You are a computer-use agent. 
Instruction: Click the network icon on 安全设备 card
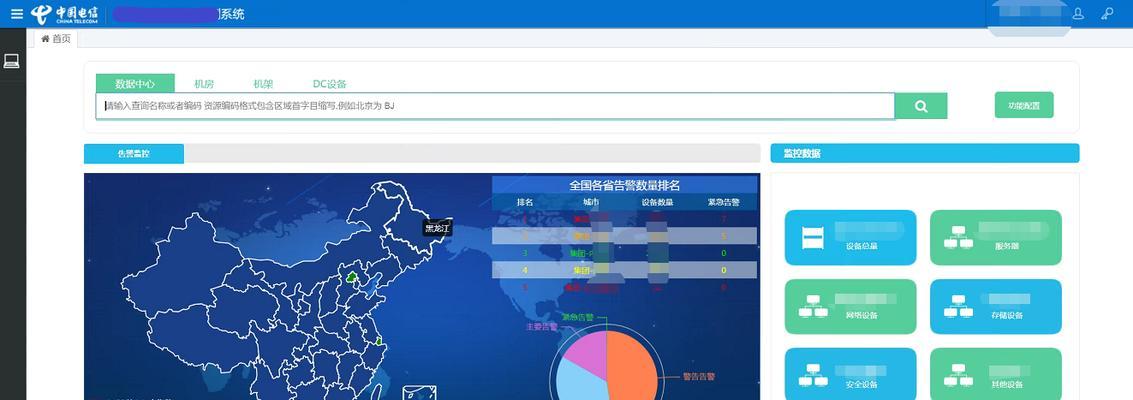pyautogui.click(x=813, y=375)
